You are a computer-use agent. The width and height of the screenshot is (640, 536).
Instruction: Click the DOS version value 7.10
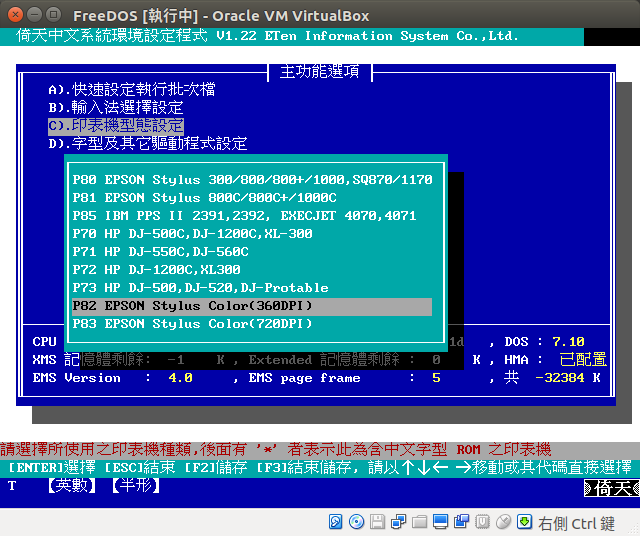(568, 342)
